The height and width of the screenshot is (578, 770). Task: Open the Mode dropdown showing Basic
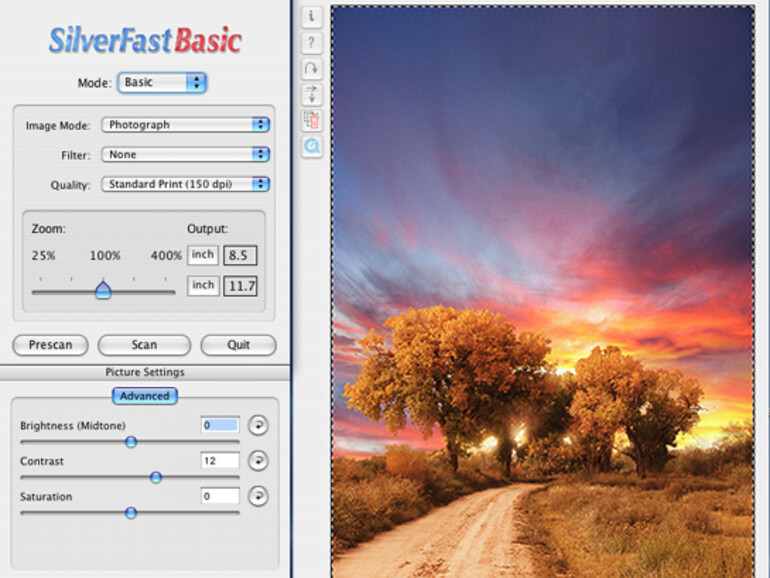(x=162, y=83)
